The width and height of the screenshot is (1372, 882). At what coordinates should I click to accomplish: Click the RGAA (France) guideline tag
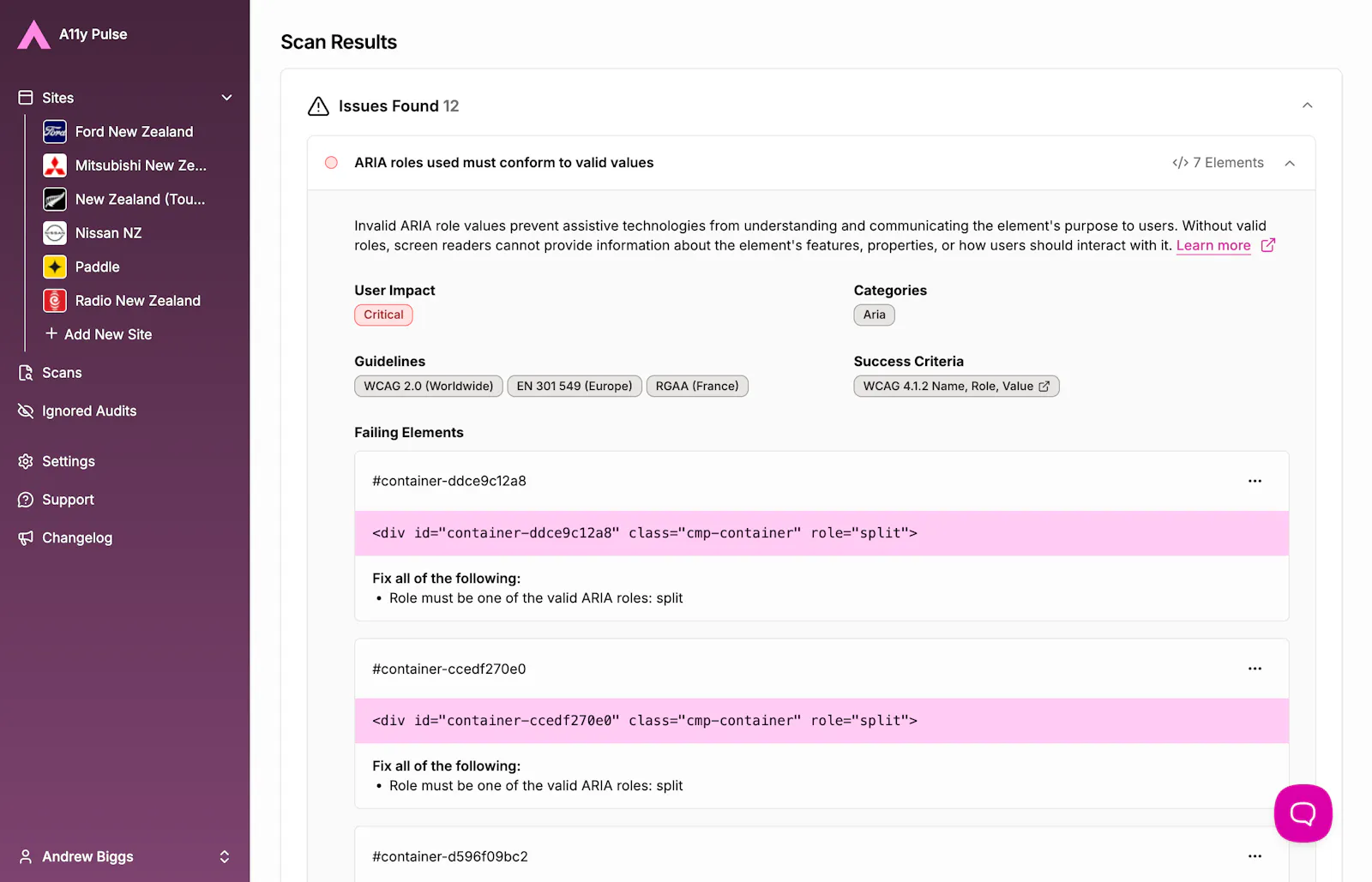(x=697, y=387)
